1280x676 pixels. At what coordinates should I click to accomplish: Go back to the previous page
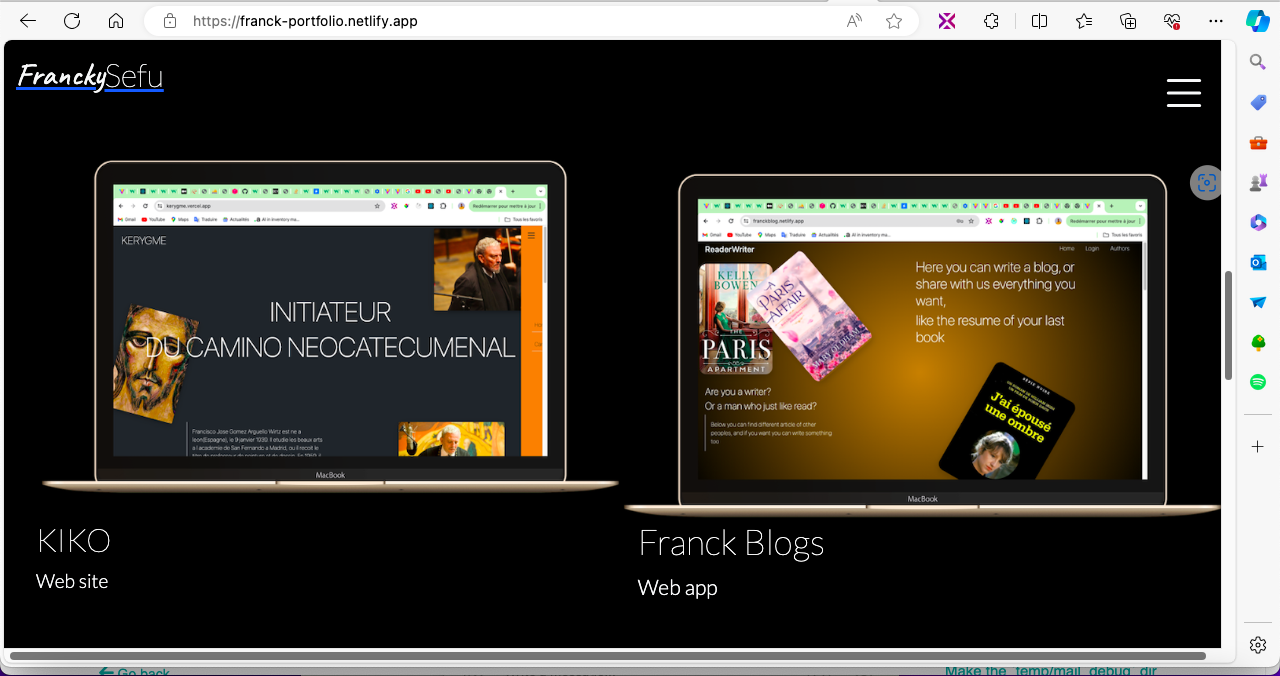(x=28, y=21)
